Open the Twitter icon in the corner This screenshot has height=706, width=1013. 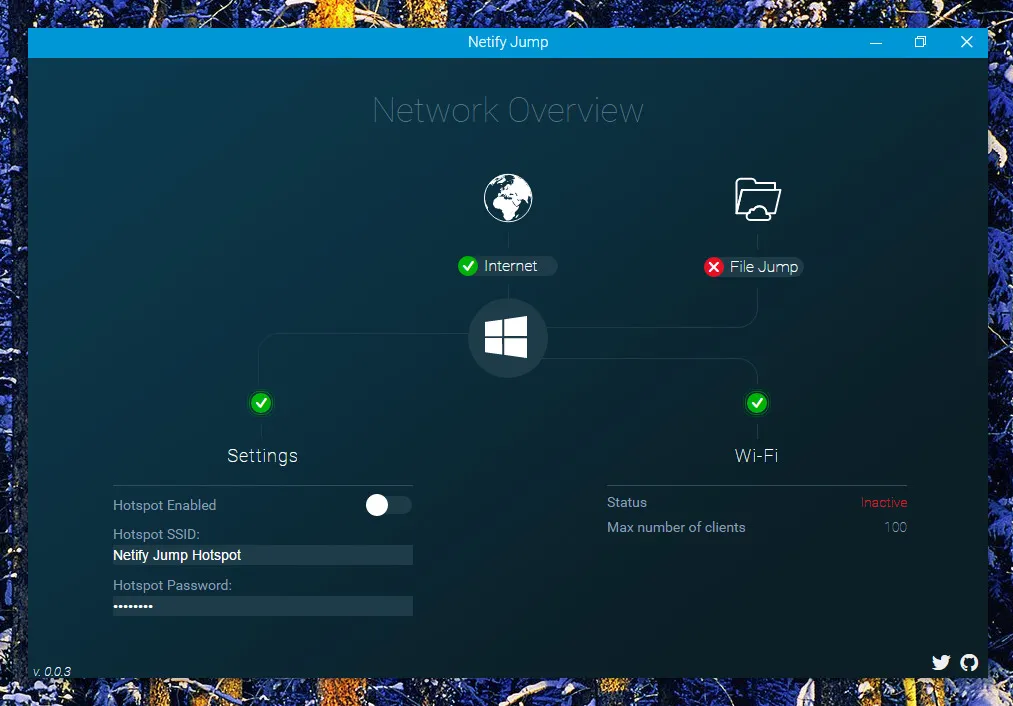pos(941,662)
